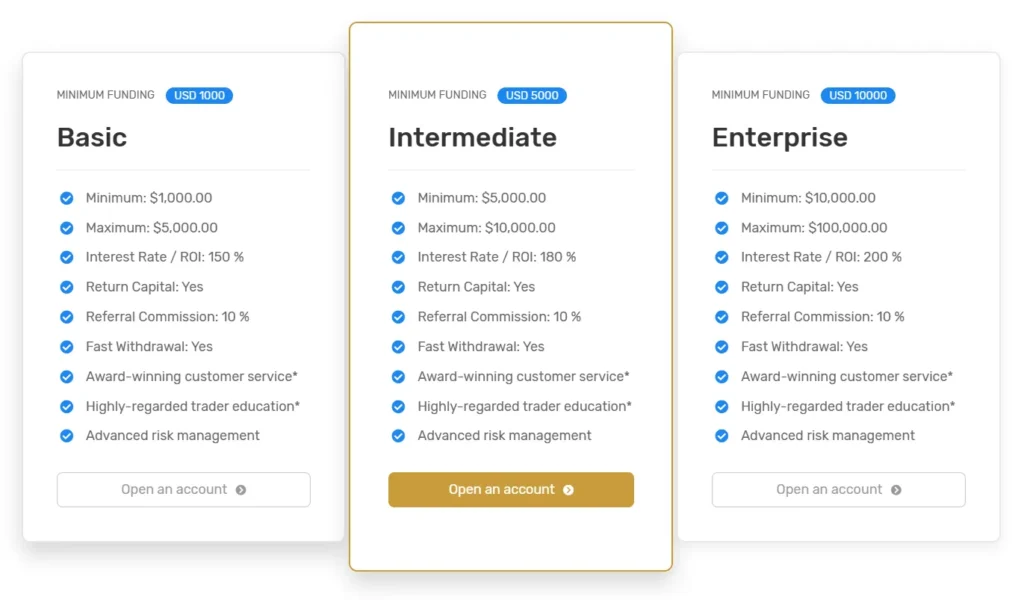Select the Enterprise plan title
Viewport: 1024px width, 600px height.
[779, 137]
